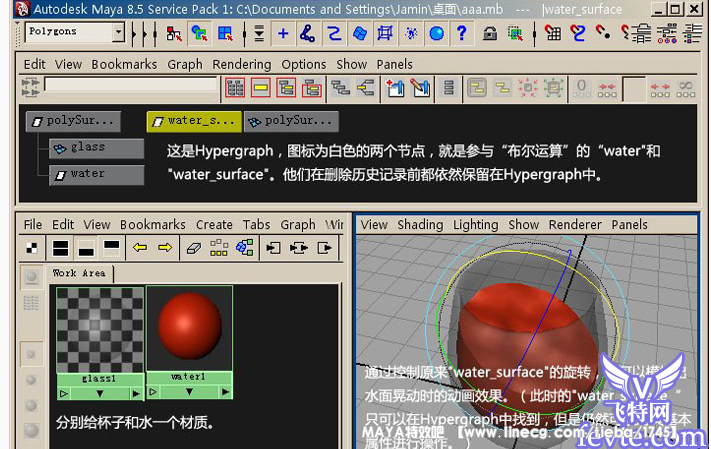Collapse the first status line section arrow
This screenshot has height=449, width=711.
pos(134,33)
